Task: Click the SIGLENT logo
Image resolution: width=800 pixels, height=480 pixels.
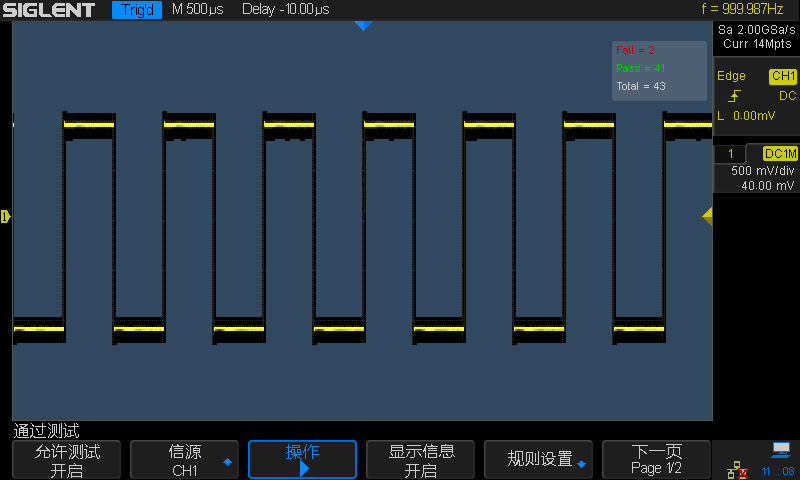Action: [x=49, y=10]
